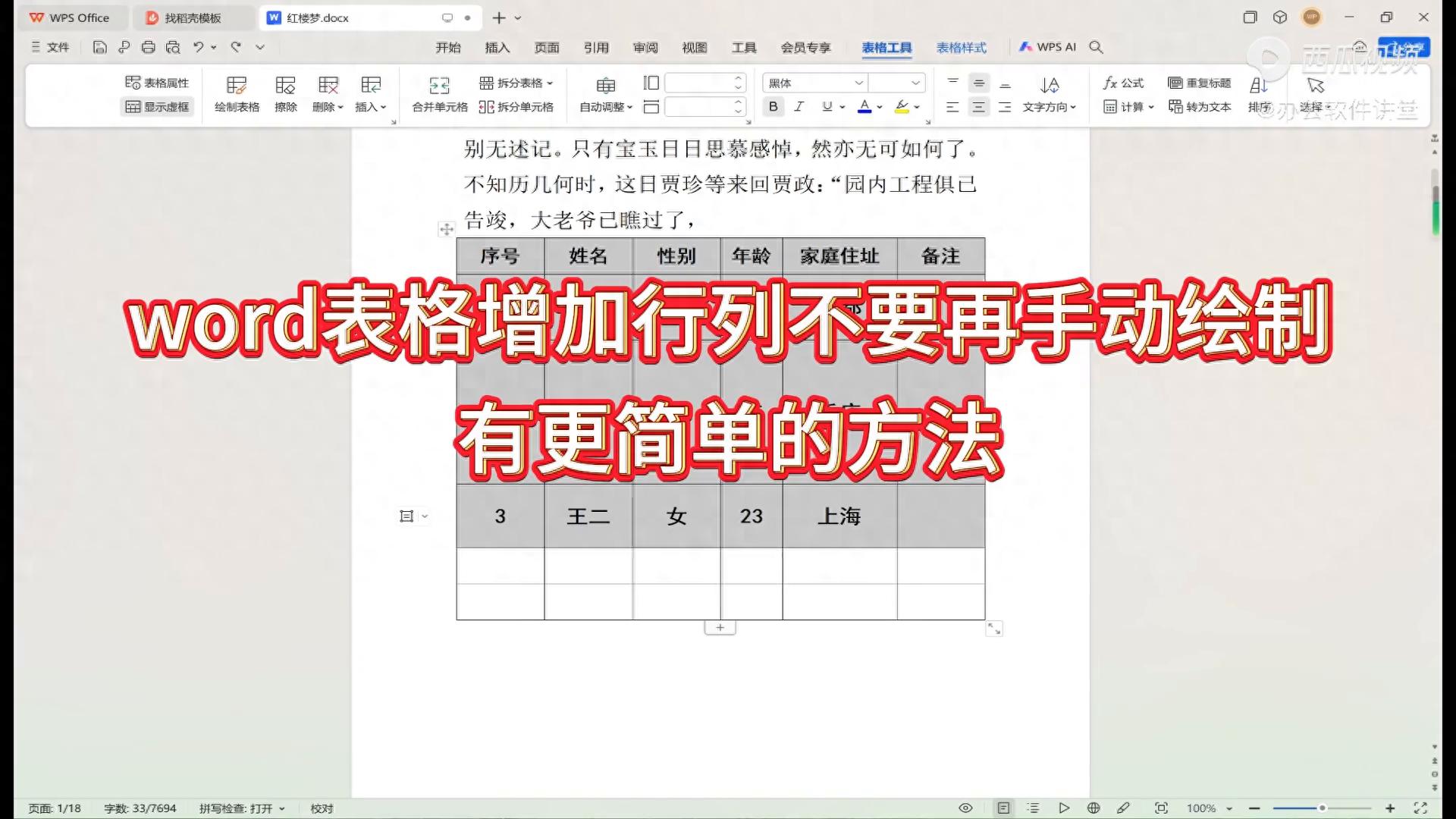Image resolution: width=1456 pixels, height=819 pixels.
Task: Open the Table Style (表格样式) tab
Action: pos(961,47)
